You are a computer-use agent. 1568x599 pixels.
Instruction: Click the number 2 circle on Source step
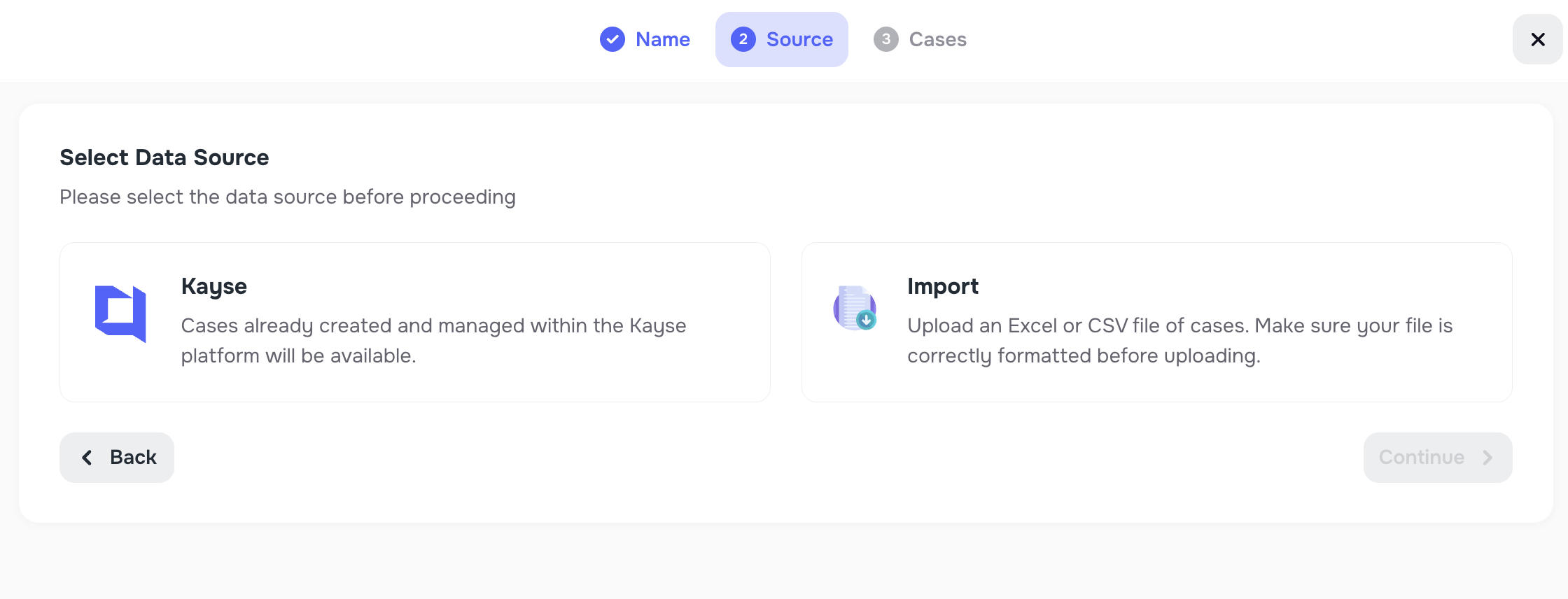click(743, 39)
